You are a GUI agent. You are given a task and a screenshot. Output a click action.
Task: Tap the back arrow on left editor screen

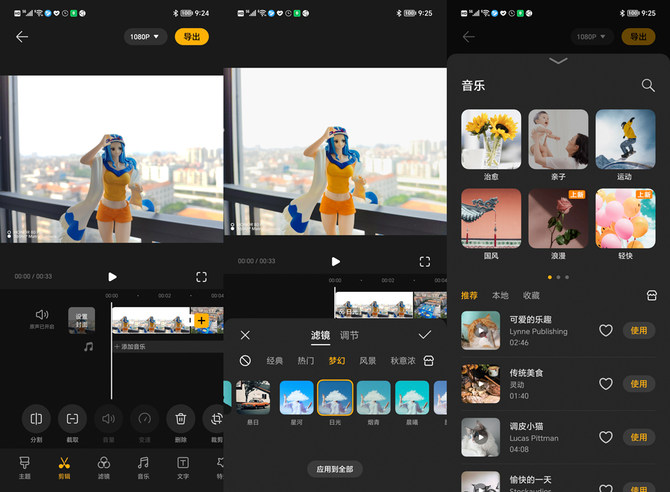22,37
